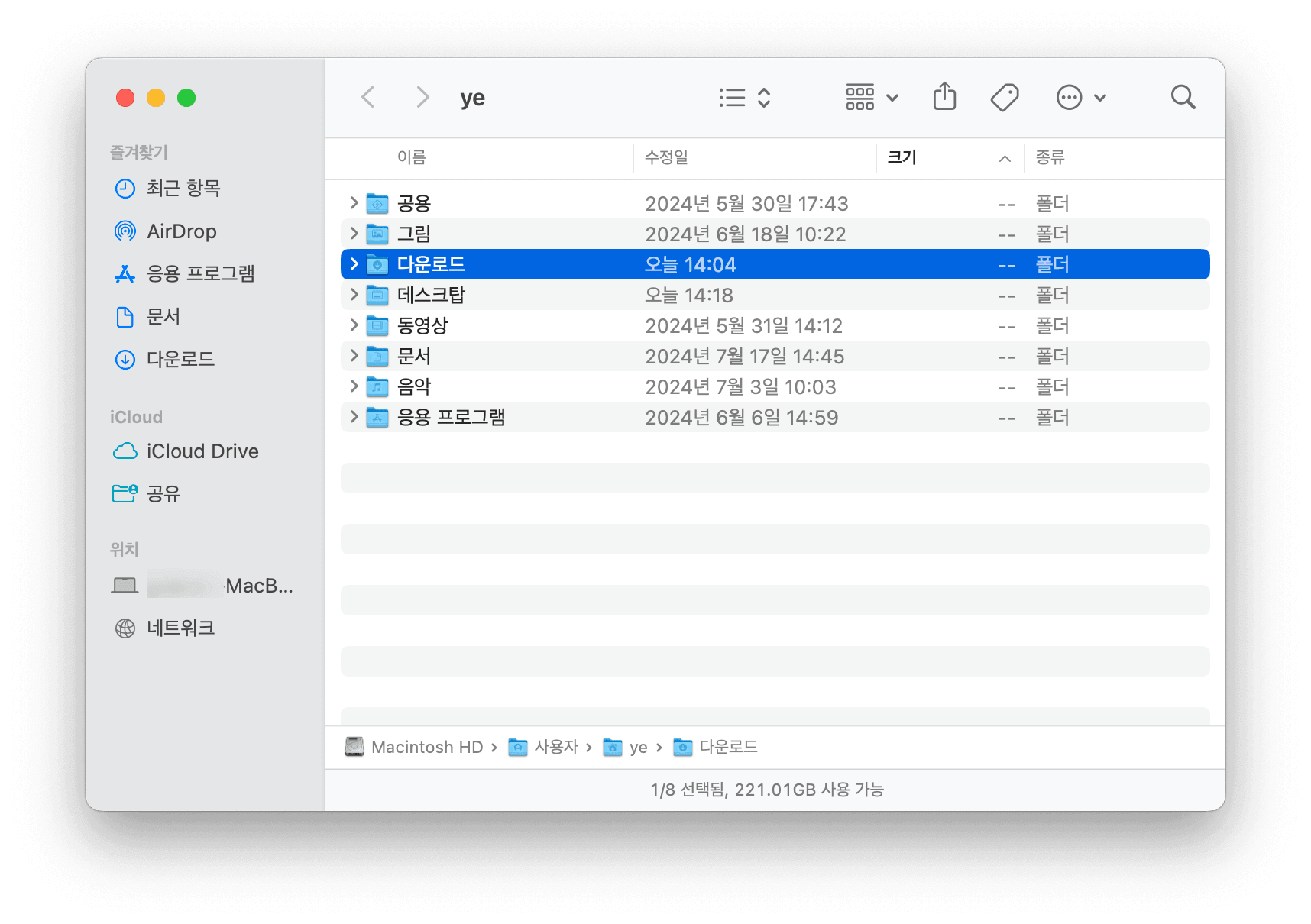Image resolution: width=1311 pixels, height=924 pixels.
Task: Open 응용 프로그램 in the sidebar
Action: tap(184, 273)
